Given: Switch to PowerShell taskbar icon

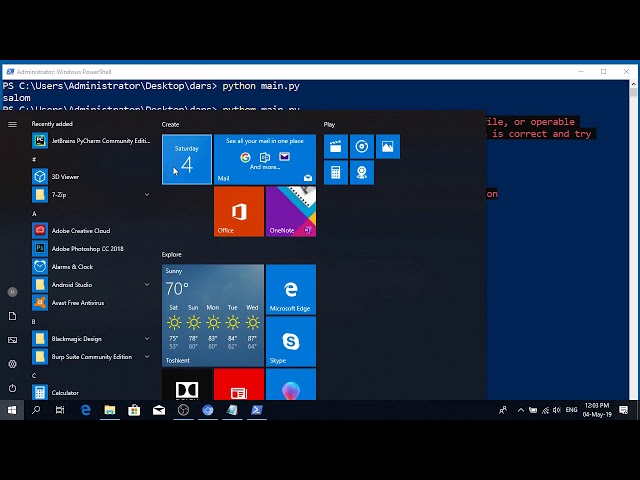Looking at the screenshot, I should pyautogui.click(x=257, y=410).
